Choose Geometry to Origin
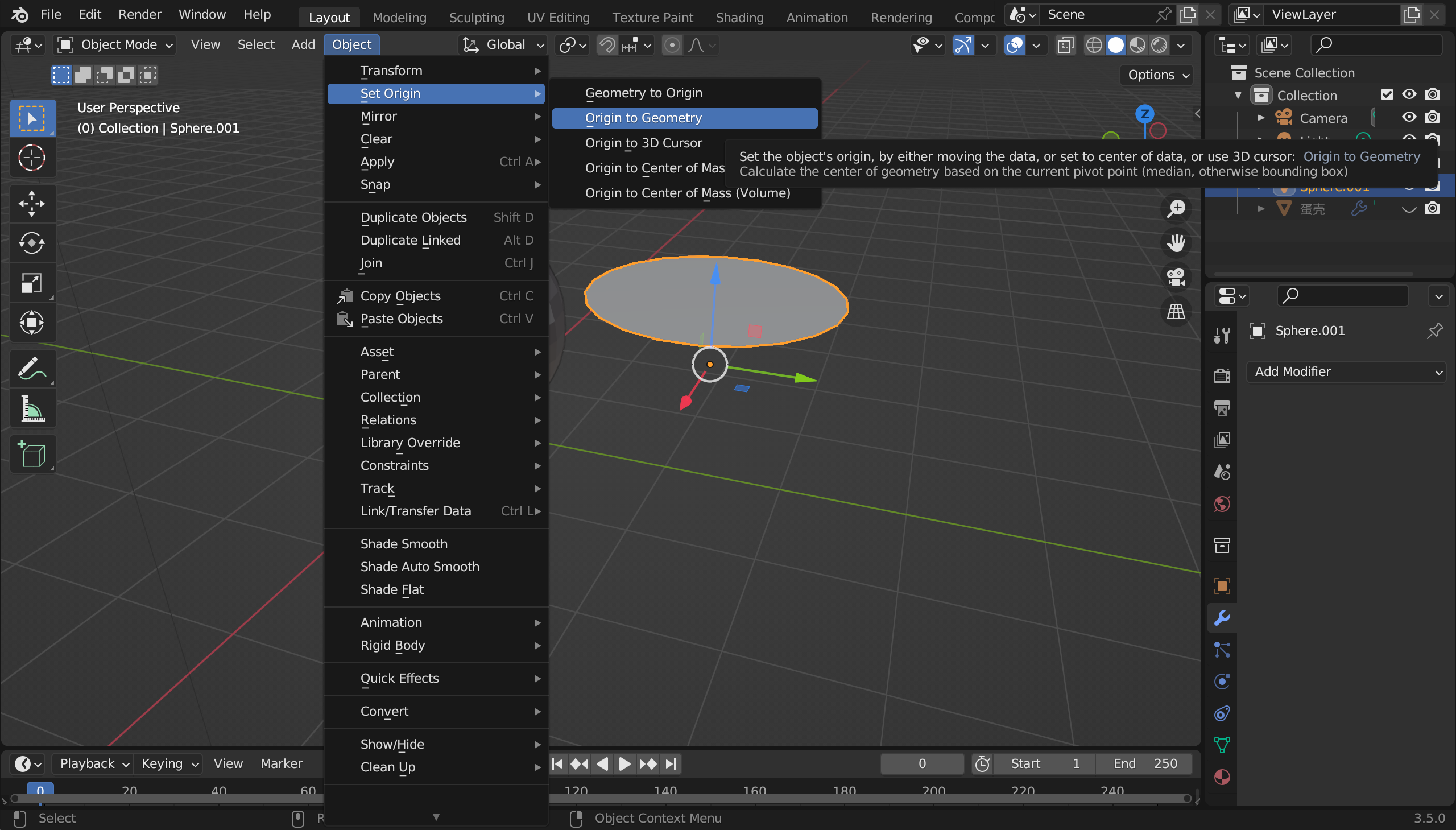 click(684, 93)
